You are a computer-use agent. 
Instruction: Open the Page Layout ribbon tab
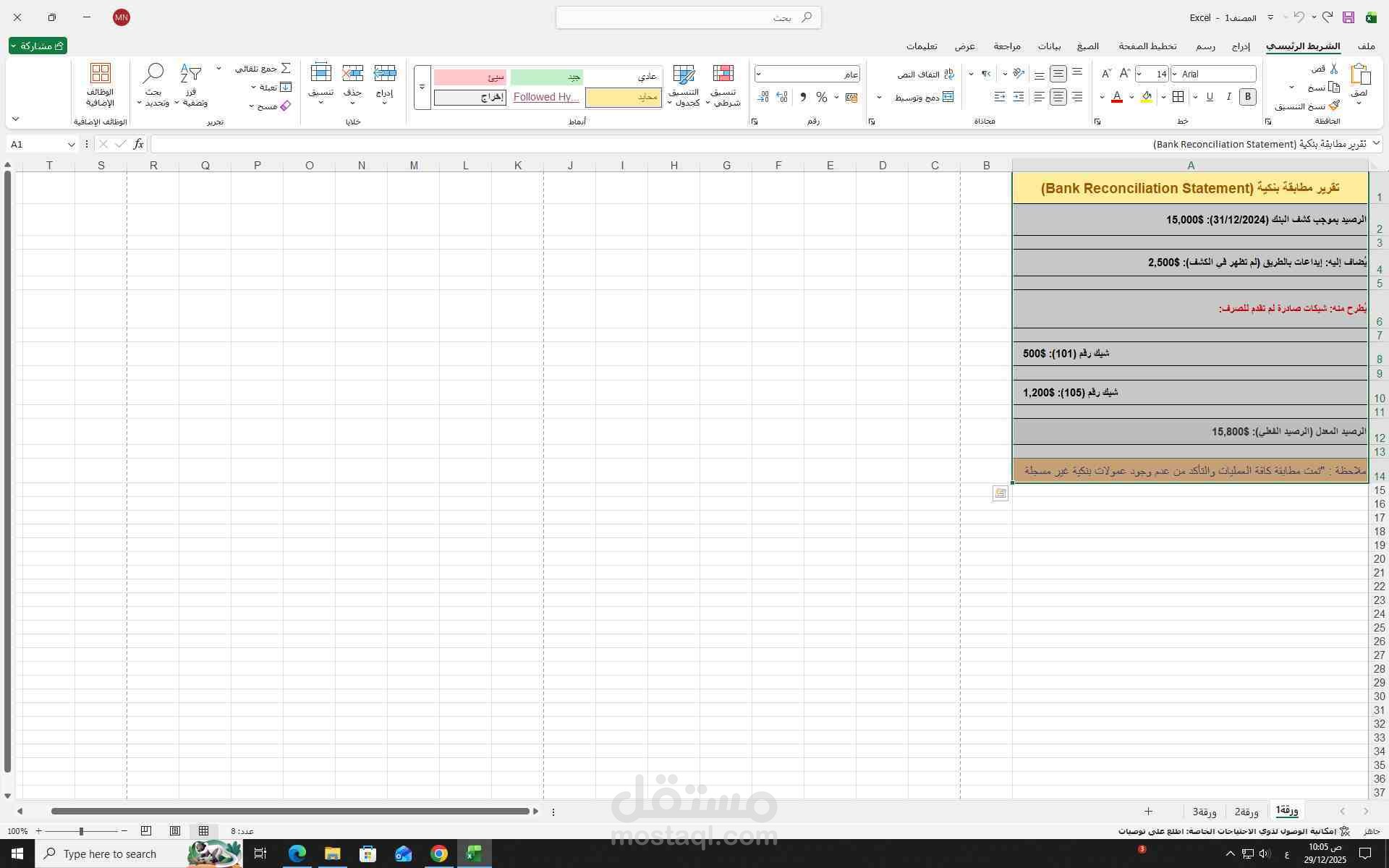[x=1147, y=46]
